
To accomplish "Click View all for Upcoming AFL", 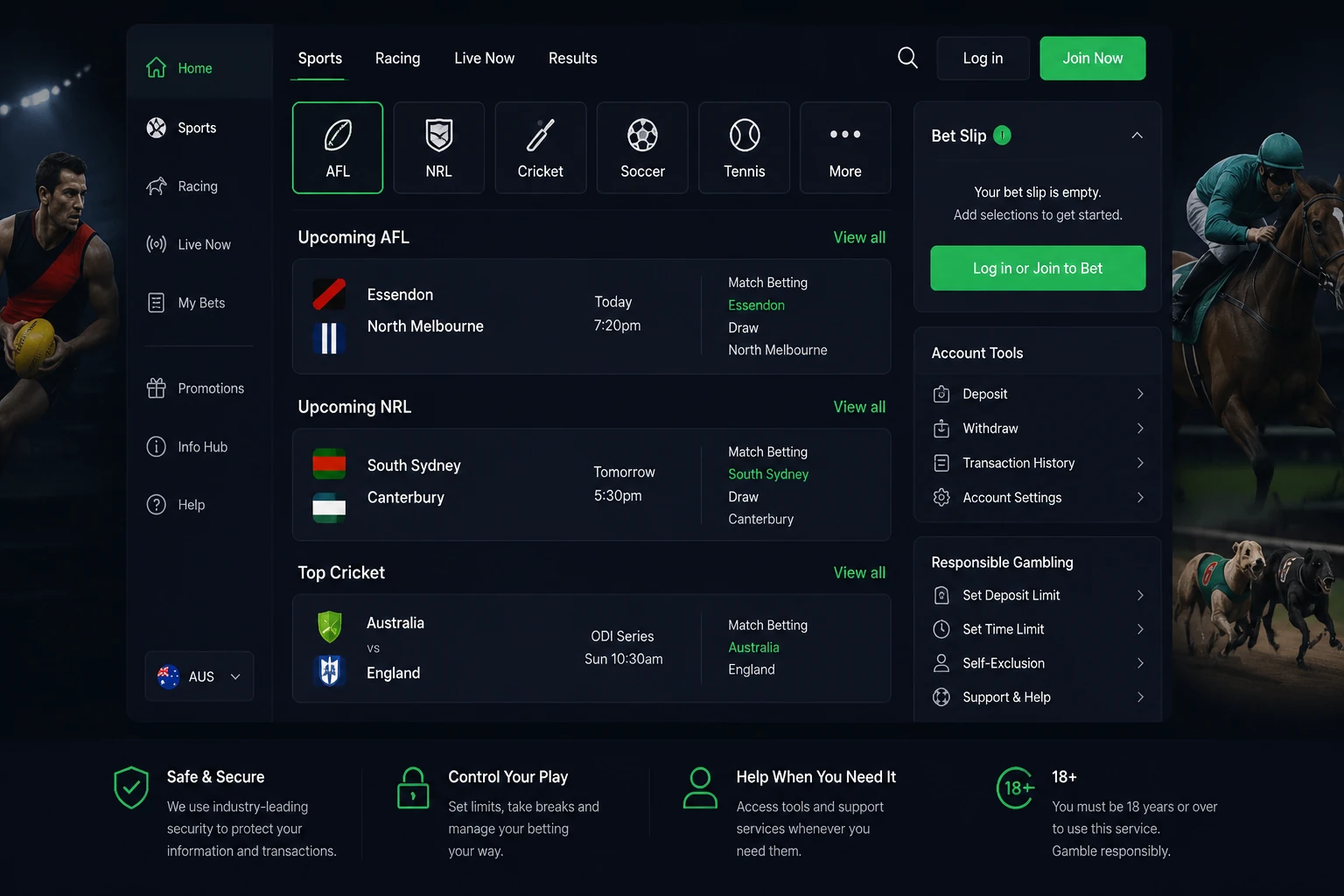I will [859, 237].
